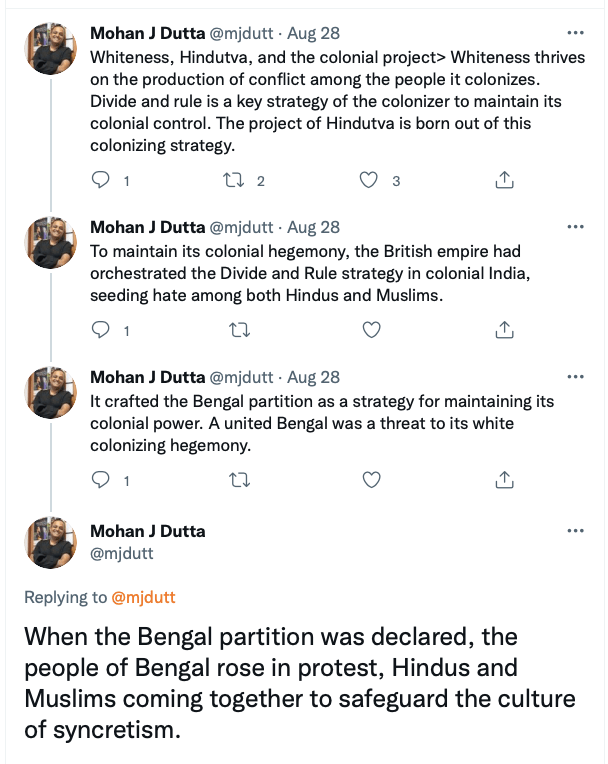Share the Bengal partition strategy tweet
The width and height of the screenshot is (608, 764).
(505, 481)
